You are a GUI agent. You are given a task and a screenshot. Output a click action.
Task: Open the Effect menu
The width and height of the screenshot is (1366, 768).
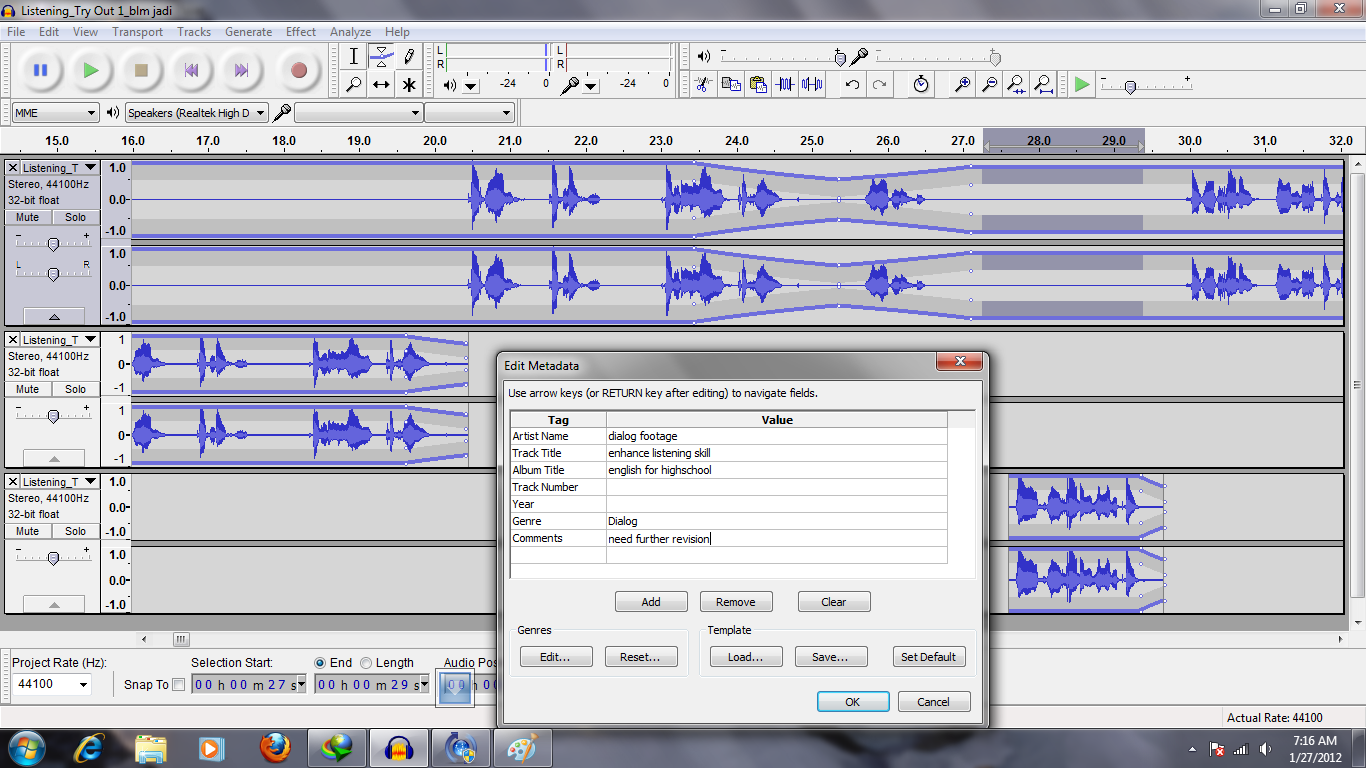click(x=301, y=32)
